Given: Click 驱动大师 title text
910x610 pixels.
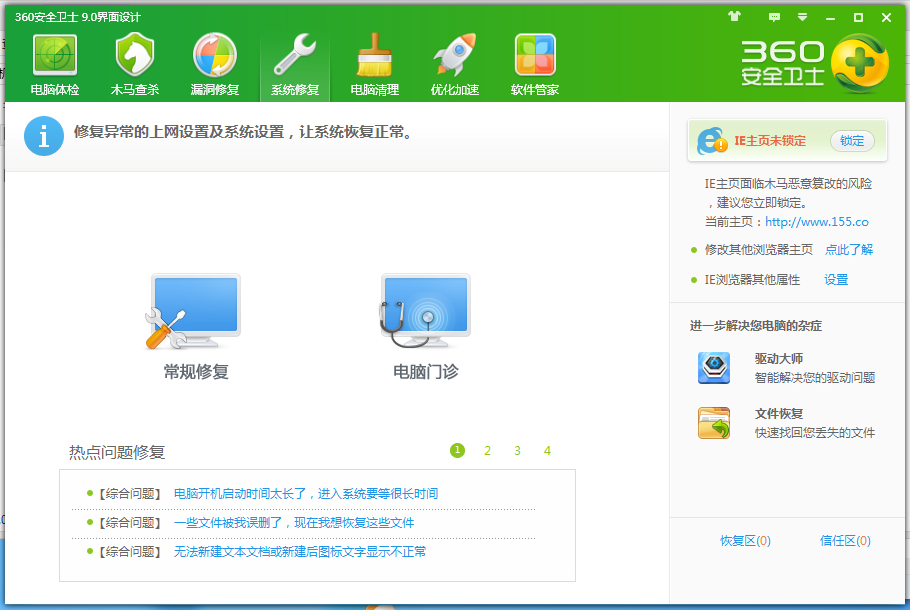Looking at the screenshot, I should pos(779,359).
